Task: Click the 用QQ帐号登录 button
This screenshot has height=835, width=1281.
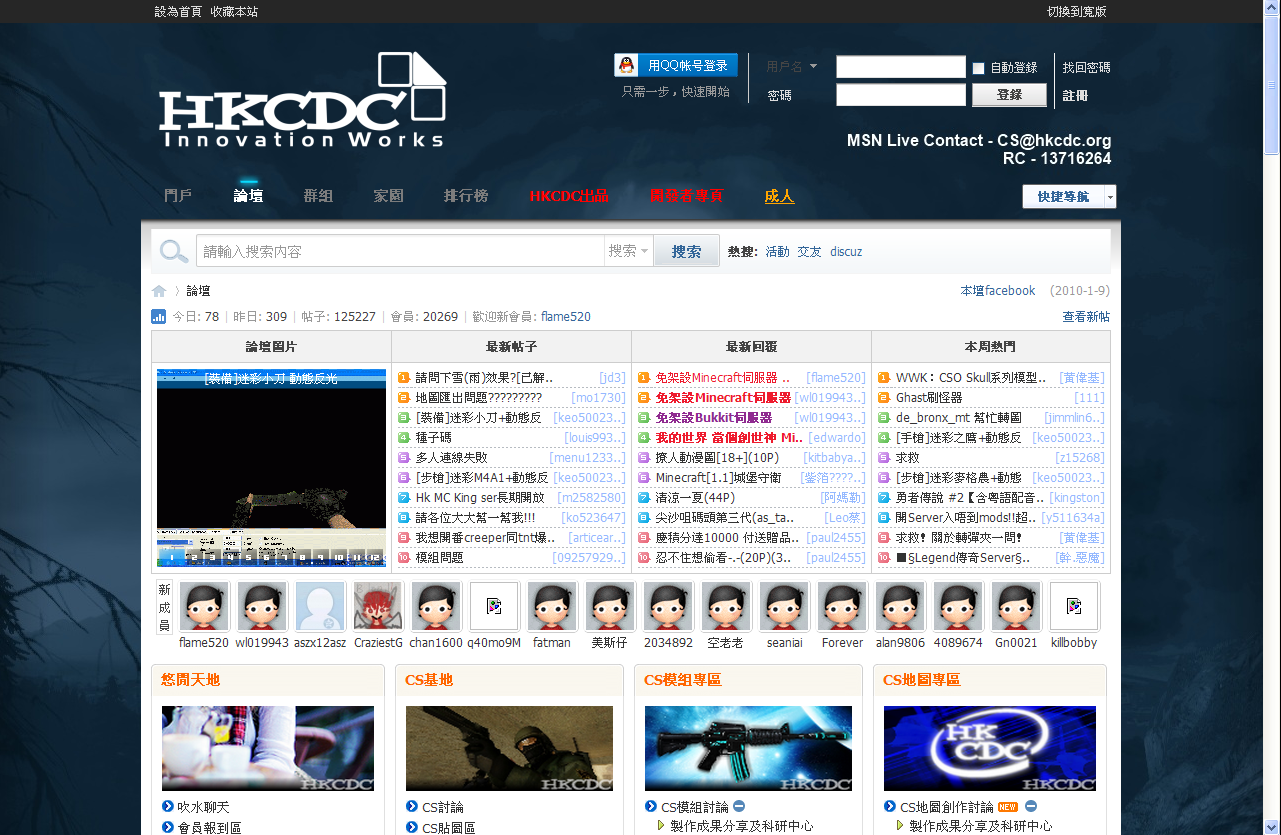Action: tap(676, 66)
